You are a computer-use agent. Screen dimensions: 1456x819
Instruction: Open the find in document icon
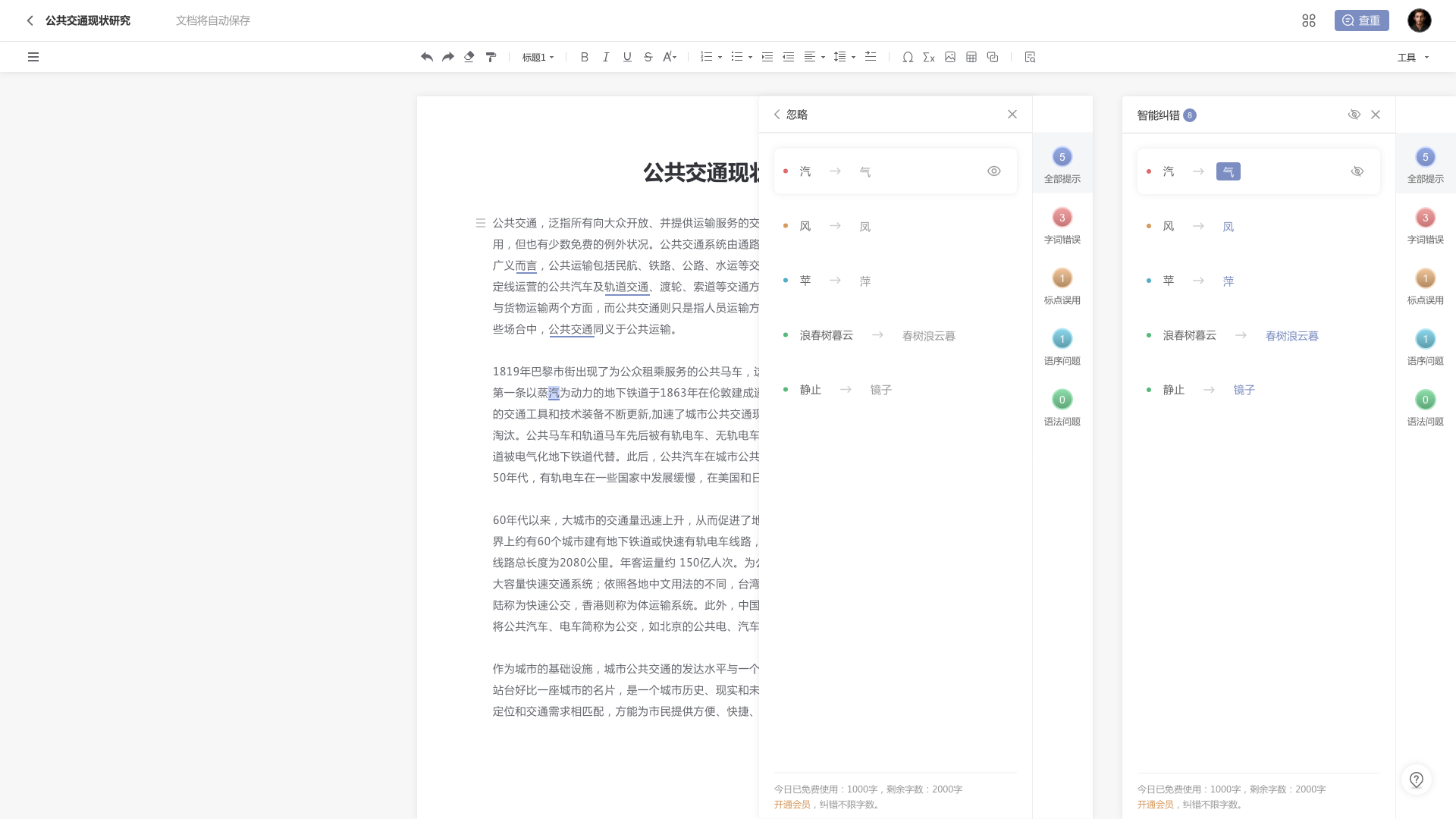pyautogui.click(x=1030, y=57)
